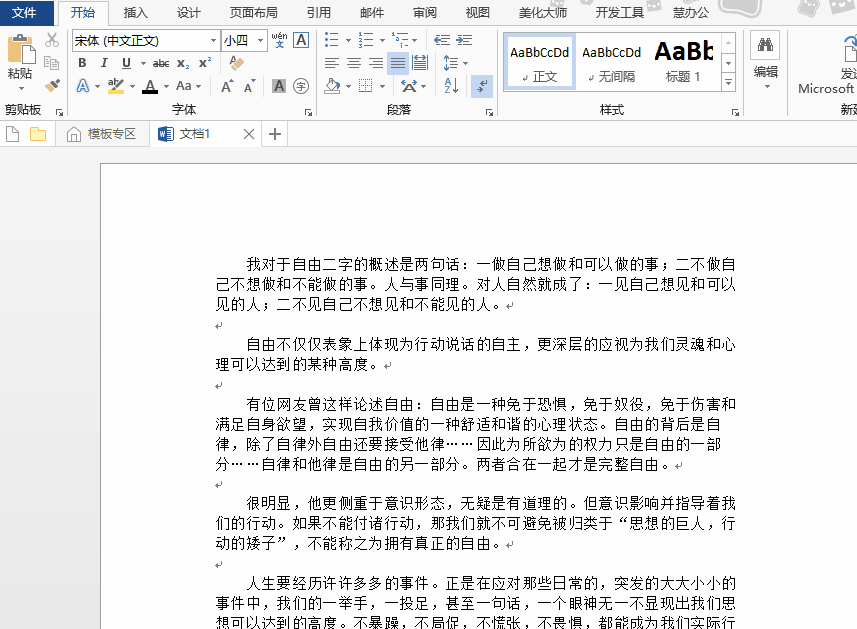The height and width of the screenshot is (629, 857).
Task: Open the borders dropdown arrow
Action: coord(383,86)
